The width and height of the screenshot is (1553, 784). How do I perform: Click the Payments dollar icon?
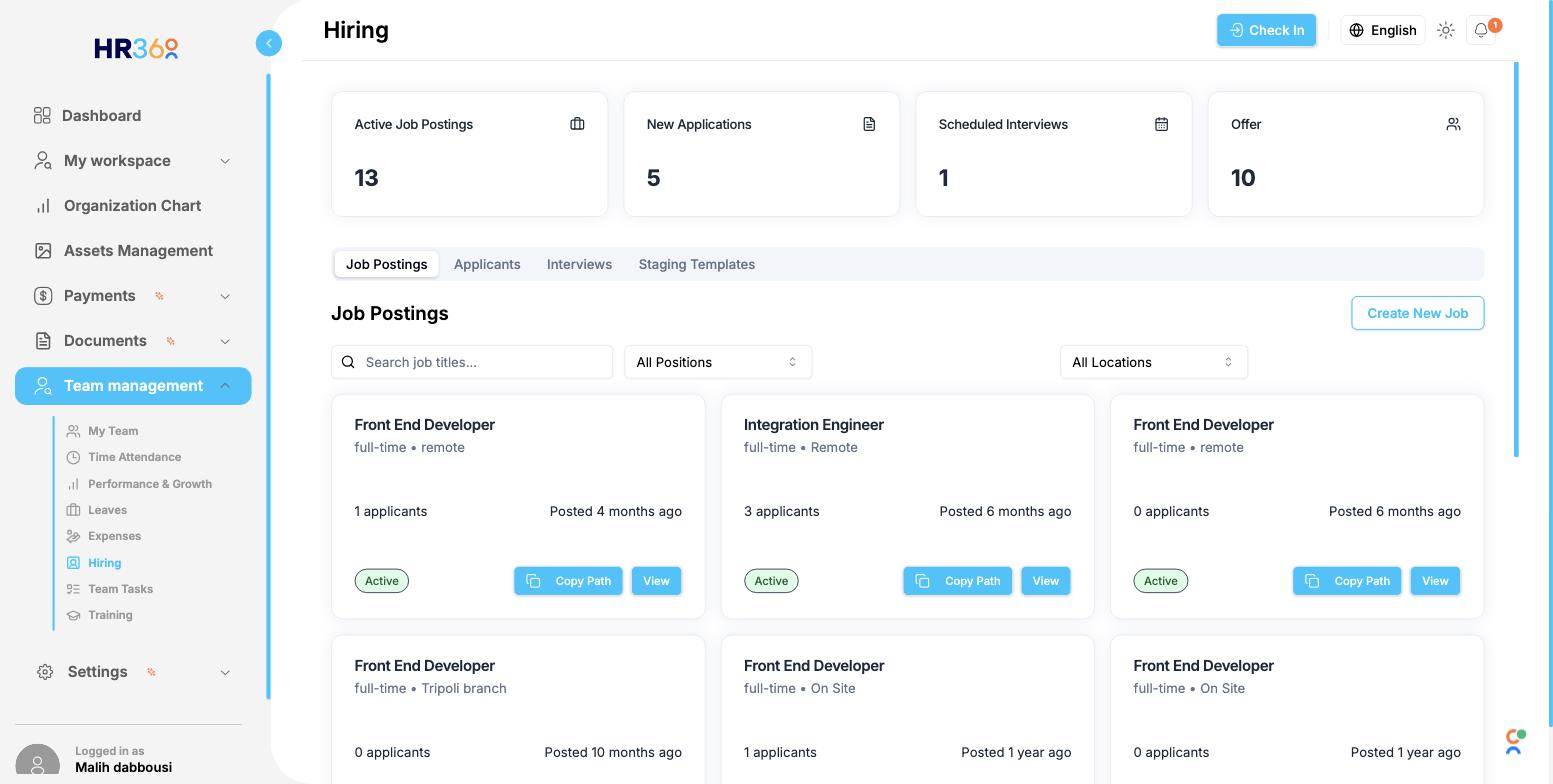click(x=43, y=296)
